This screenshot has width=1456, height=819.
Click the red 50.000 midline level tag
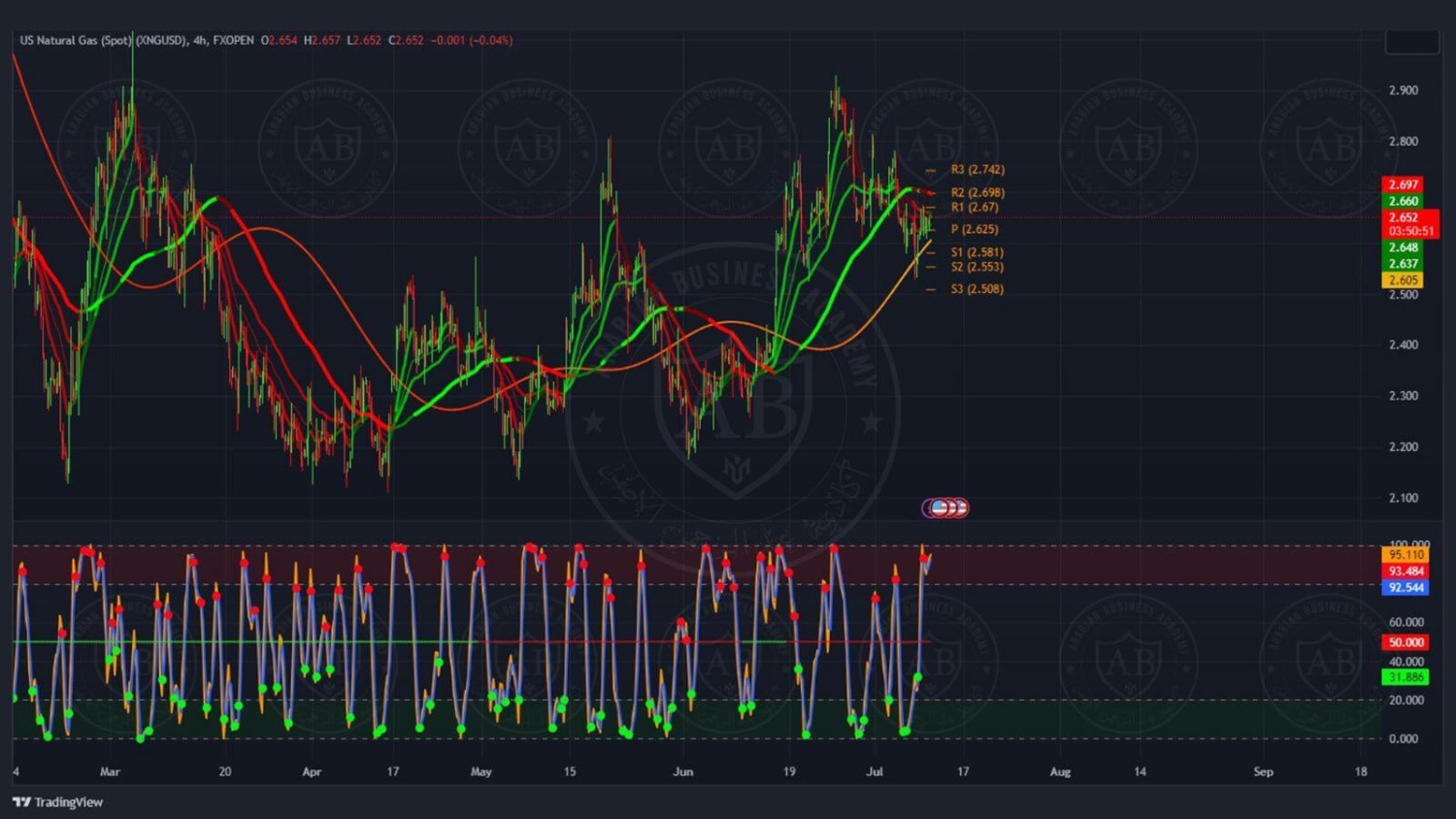1406,642
